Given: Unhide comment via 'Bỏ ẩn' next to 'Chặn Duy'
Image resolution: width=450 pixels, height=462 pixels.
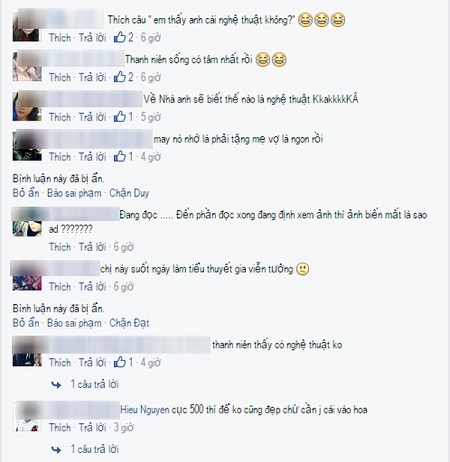Looking at the screenshot, I should (x=26, y=193).
